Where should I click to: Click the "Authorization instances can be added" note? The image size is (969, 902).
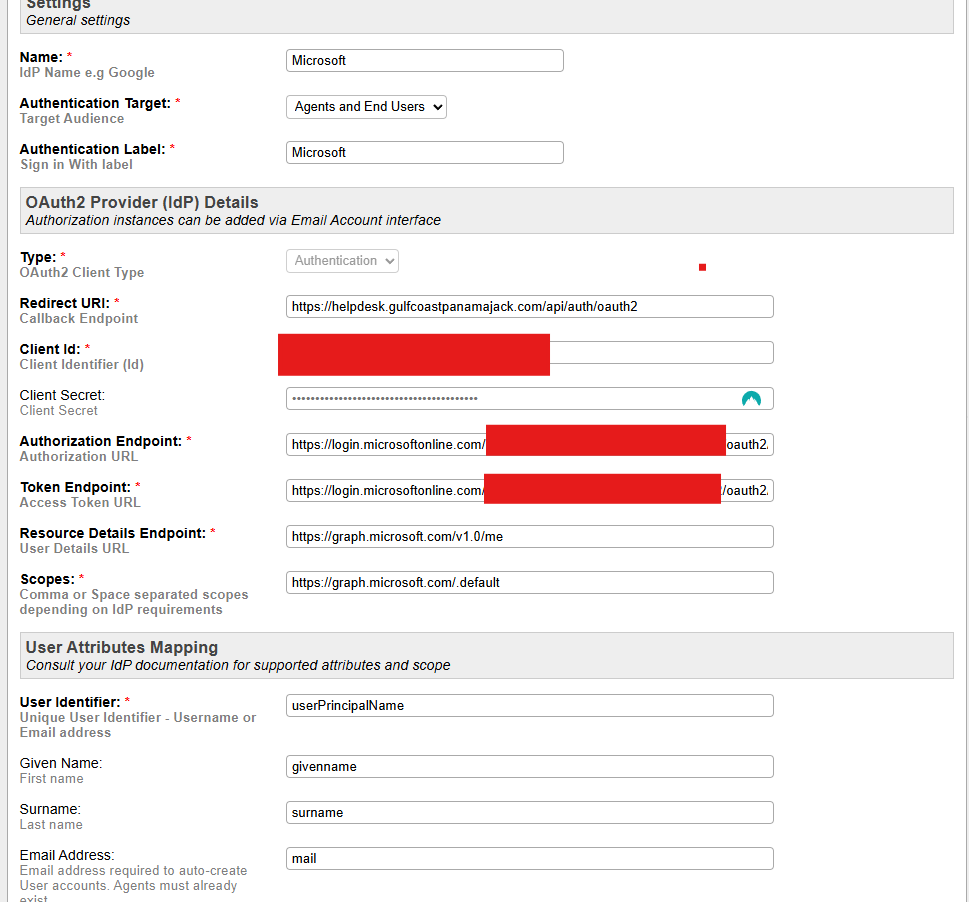[233, 221]
